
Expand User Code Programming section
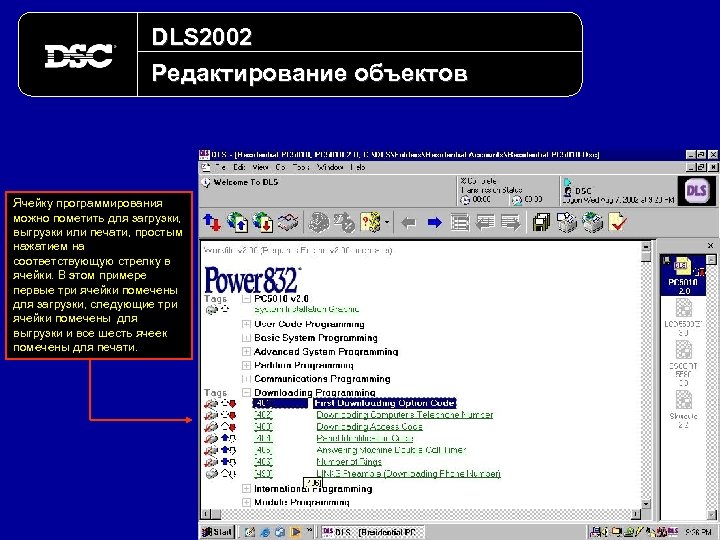click(x=246, y=324)
